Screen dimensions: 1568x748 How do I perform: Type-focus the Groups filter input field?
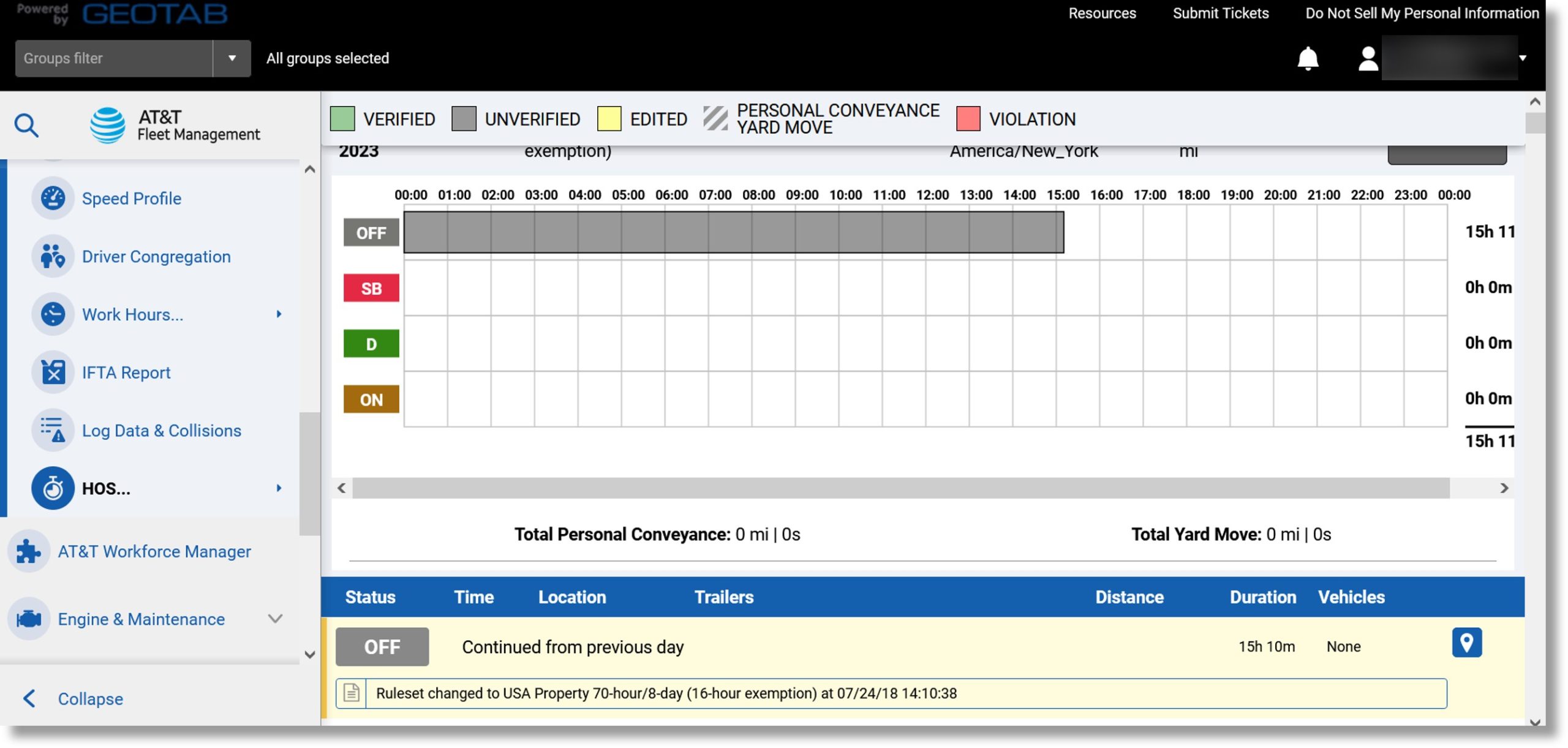point(114,58)
